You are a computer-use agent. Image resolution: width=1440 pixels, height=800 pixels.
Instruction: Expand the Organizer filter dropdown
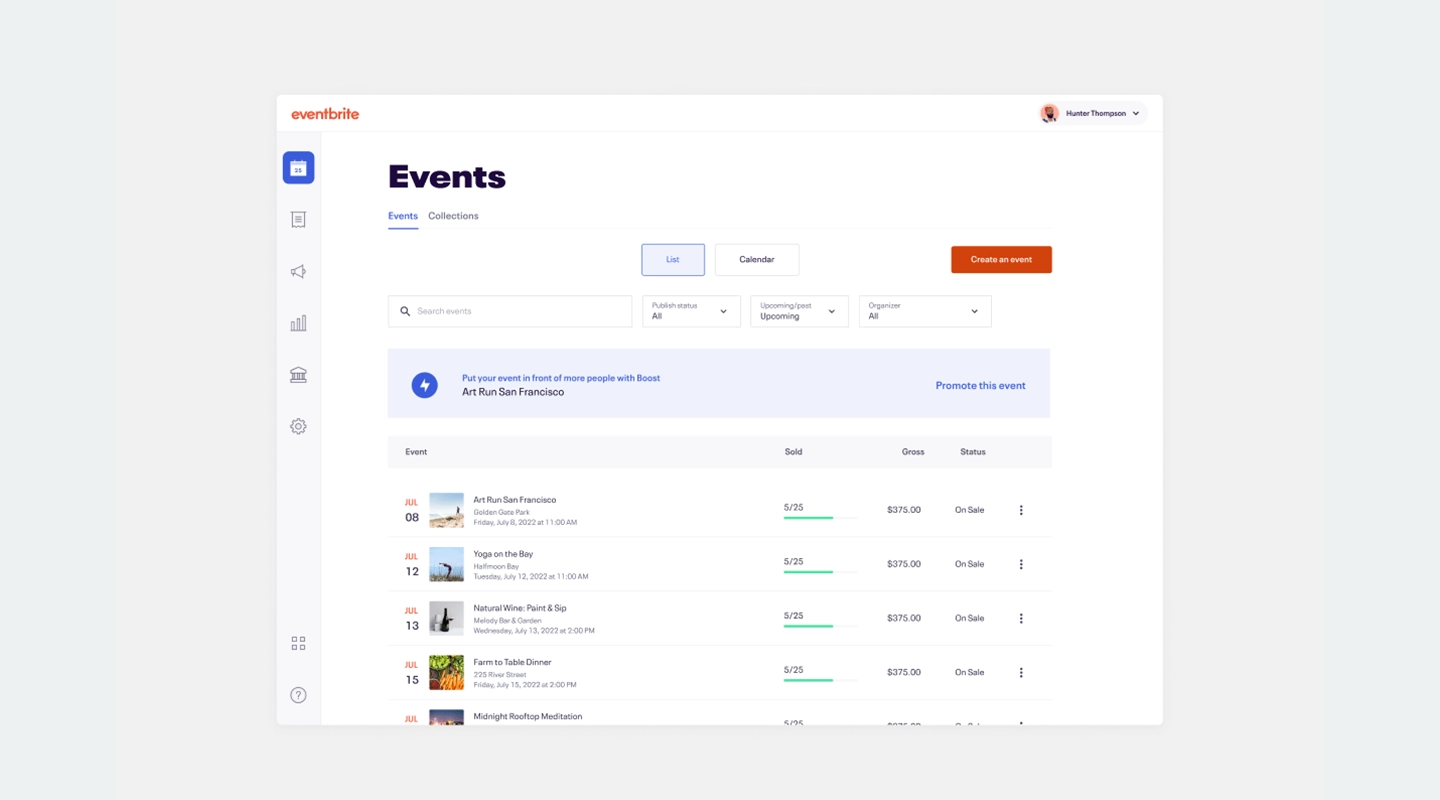(924, 311)
